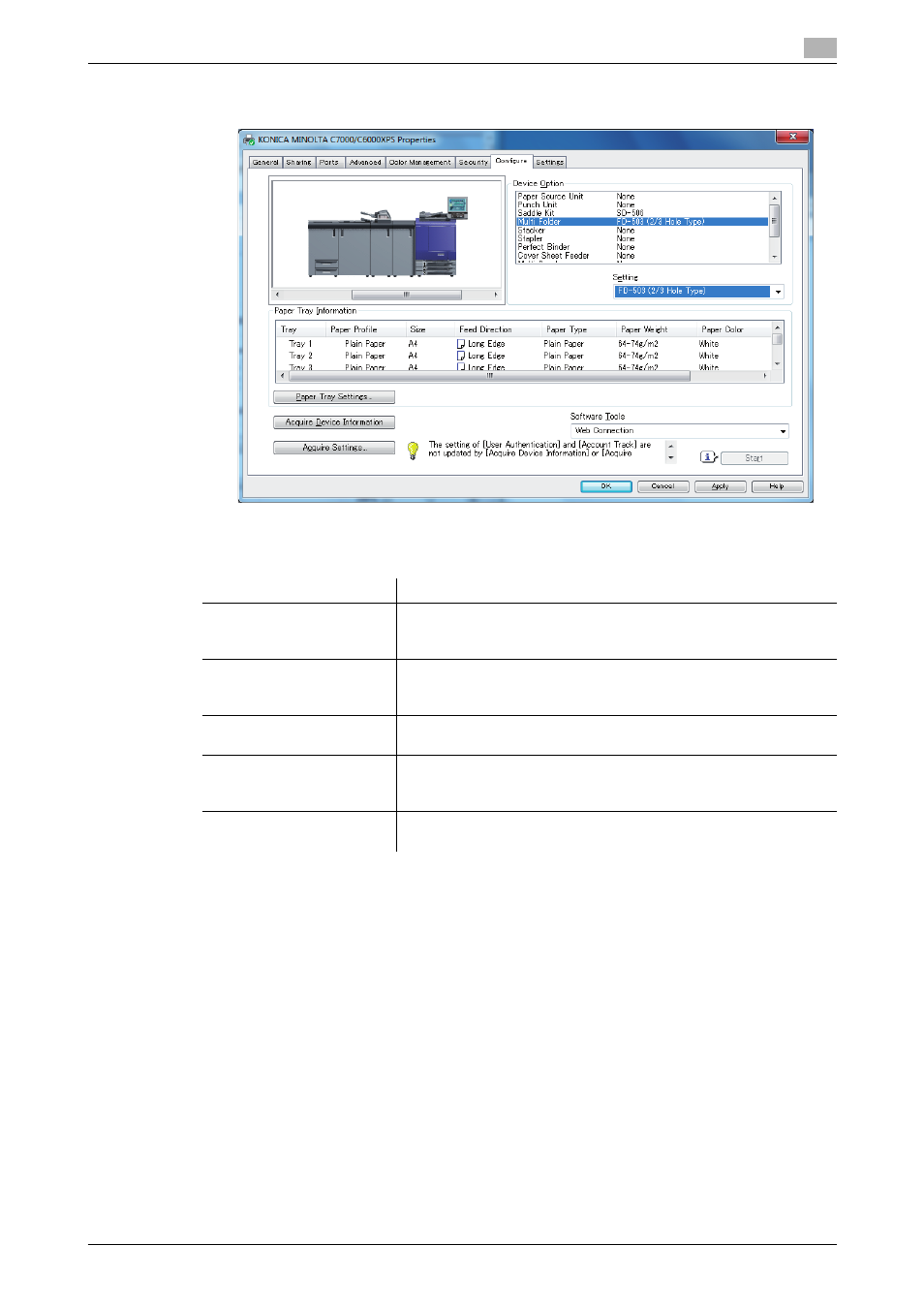Open the Settings tab
The height and width of the screenshot is (1308, 924).
(549, 163)
